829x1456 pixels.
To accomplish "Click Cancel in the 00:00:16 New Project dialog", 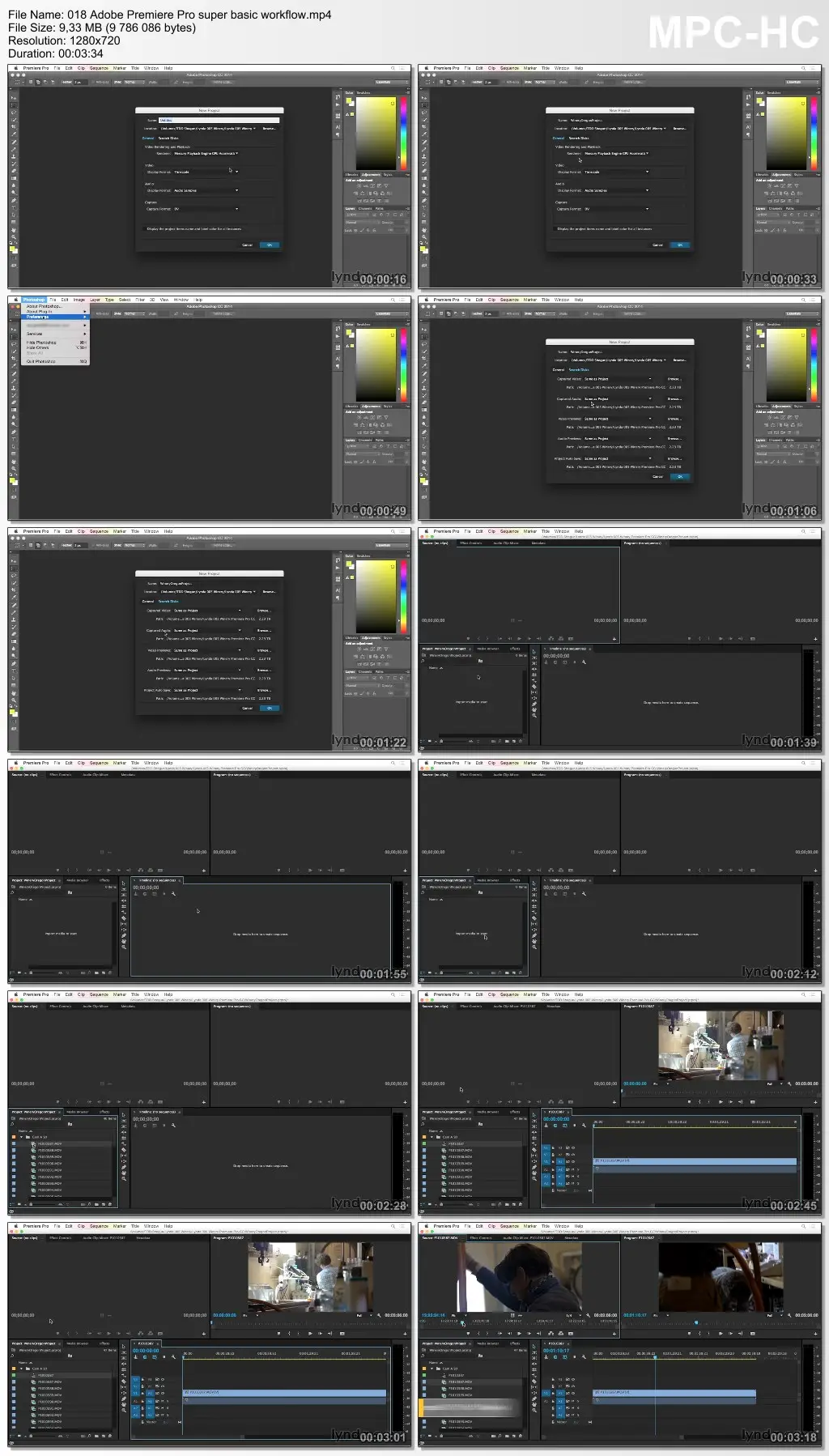I will coord(247,245).
